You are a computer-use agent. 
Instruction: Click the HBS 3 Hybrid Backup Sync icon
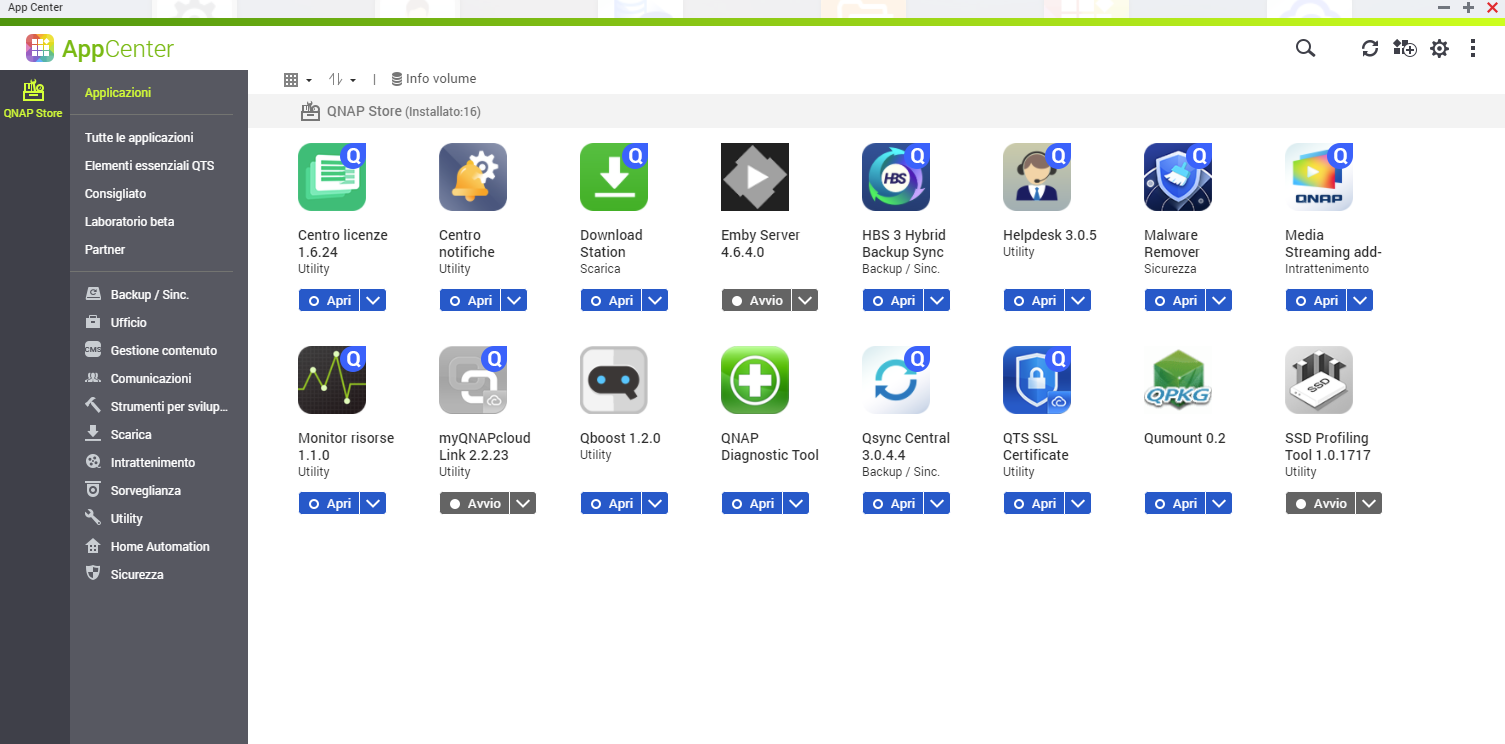pyautogui.click(x=896, y=177)
